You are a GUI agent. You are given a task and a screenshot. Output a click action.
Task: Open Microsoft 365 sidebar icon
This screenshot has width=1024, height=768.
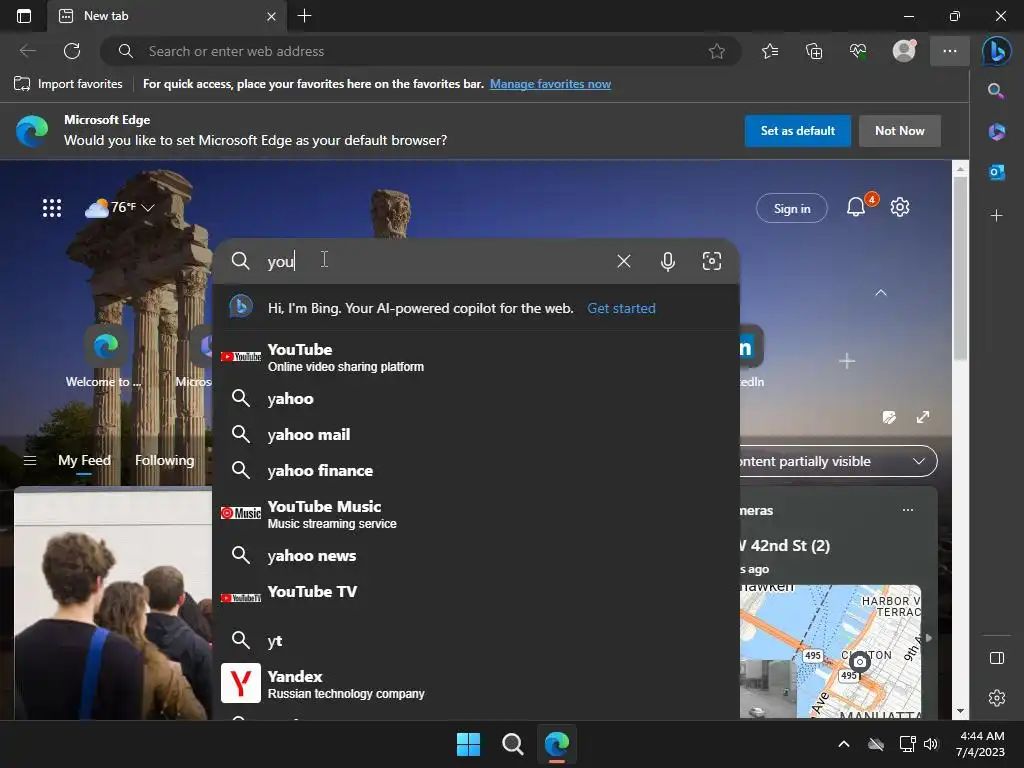point(996,132)
